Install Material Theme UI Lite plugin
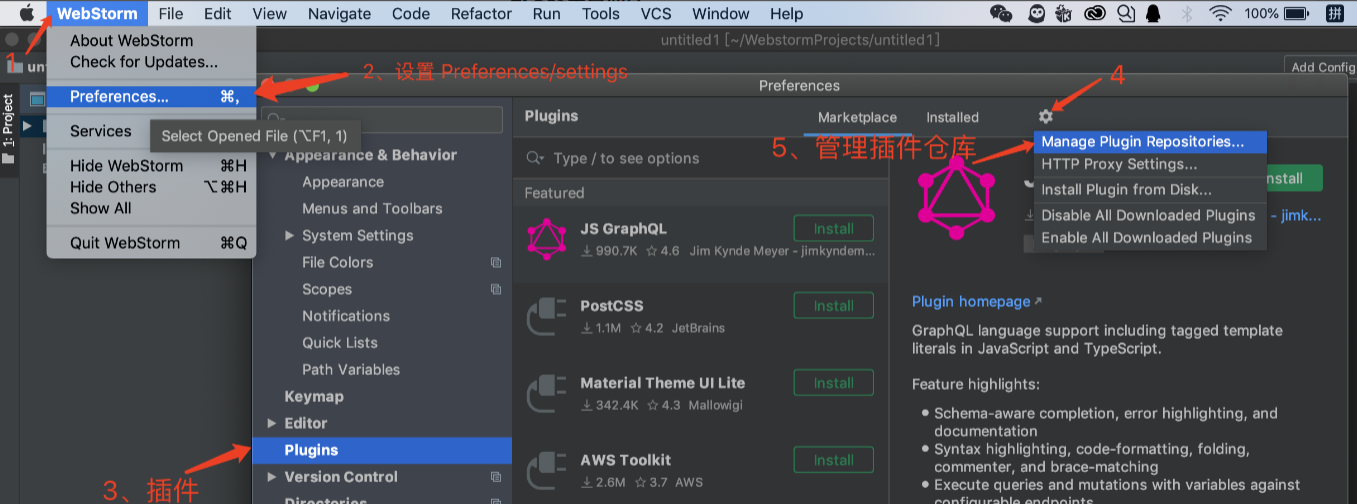Image resolution: width=1357 pixels, height=504 pixels. pyautogui.click(x=834, y=382)
